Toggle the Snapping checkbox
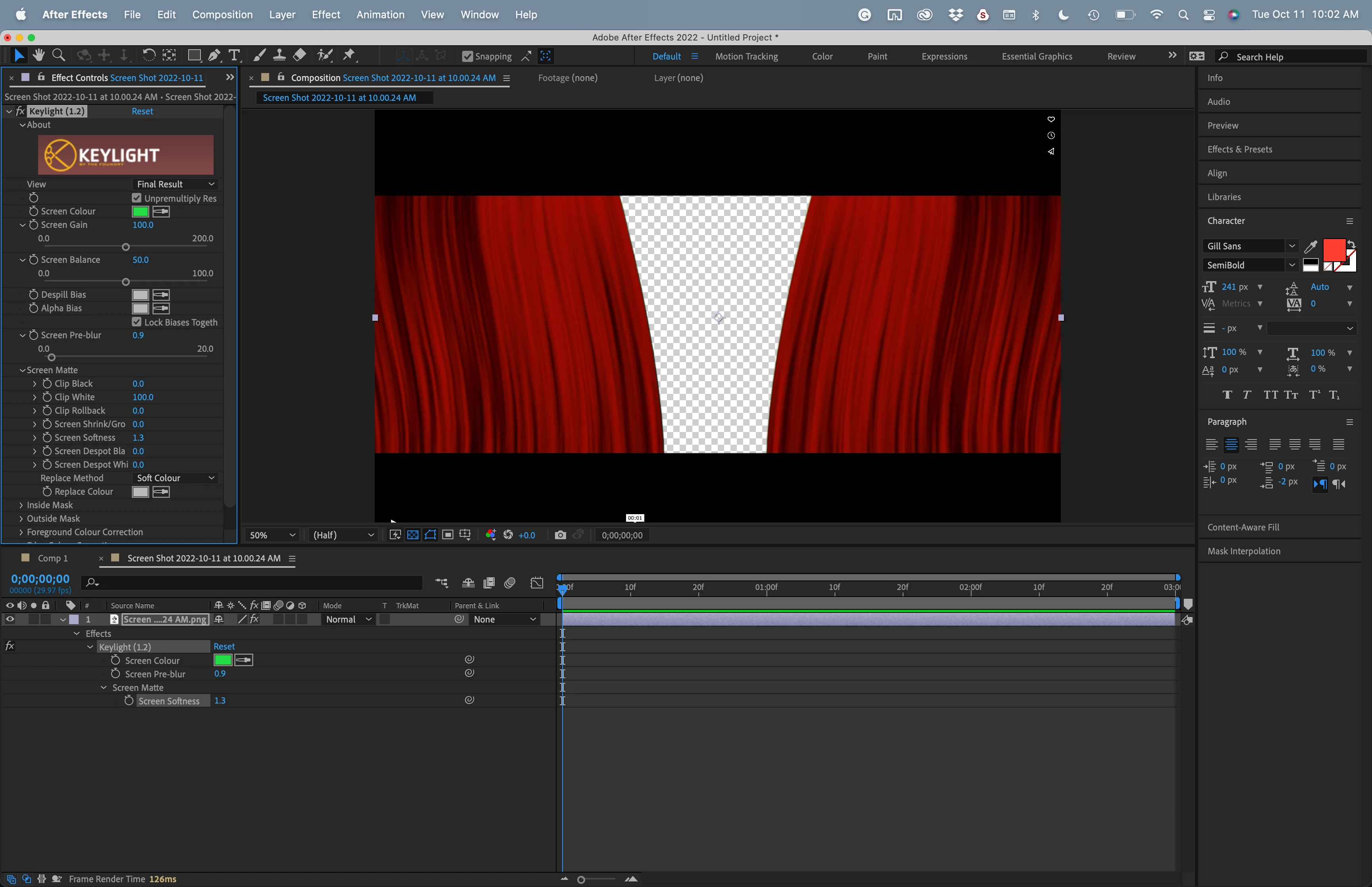 (x=468, y=56)
